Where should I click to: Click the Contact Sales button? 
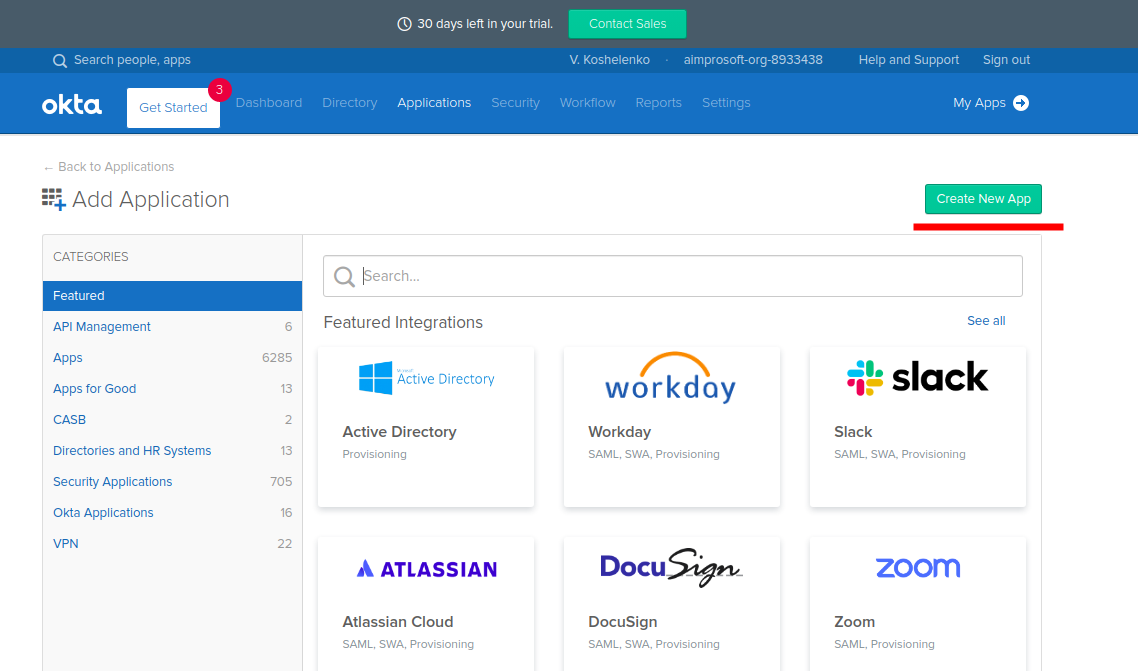[x=627, y=24]
